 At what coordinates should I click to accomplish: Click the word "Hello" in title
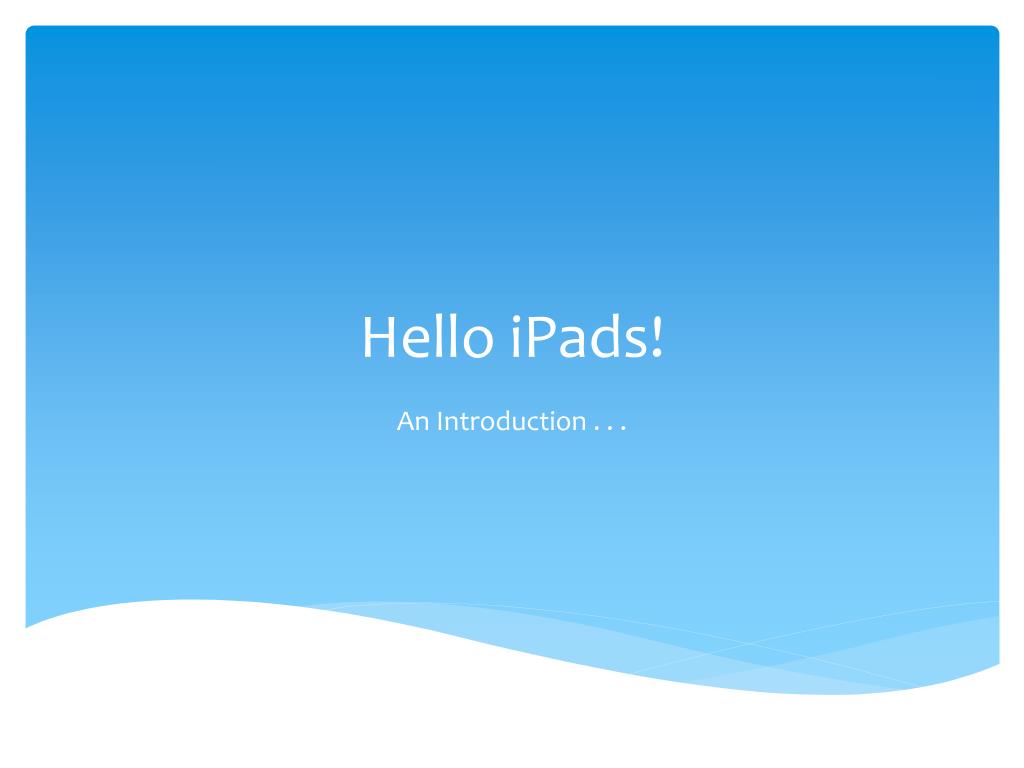point(428,337)
